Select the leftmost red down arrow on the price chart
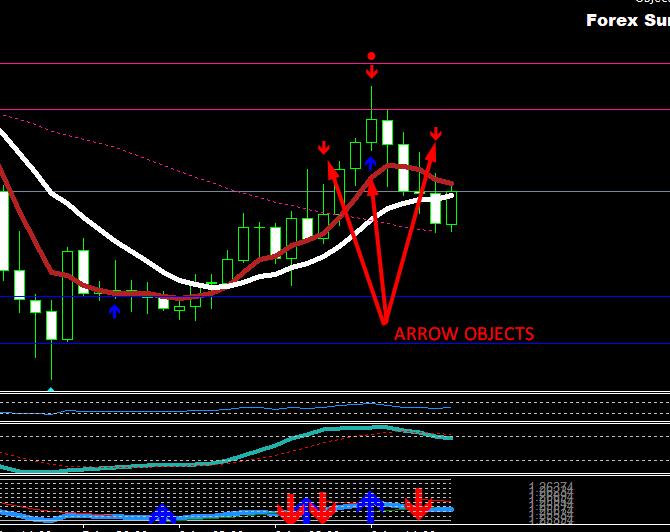The width and height of the screenshot is (670, 532). click(324, 148)
